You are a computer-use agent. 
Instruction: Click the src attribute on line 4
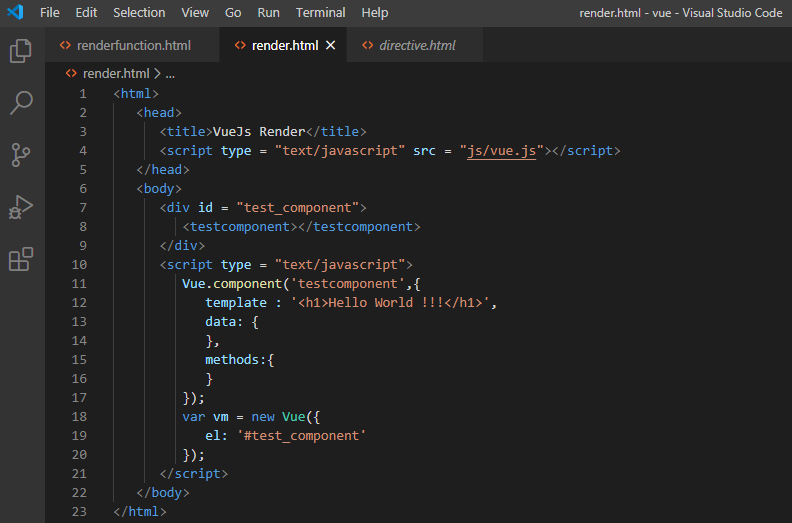424,151
